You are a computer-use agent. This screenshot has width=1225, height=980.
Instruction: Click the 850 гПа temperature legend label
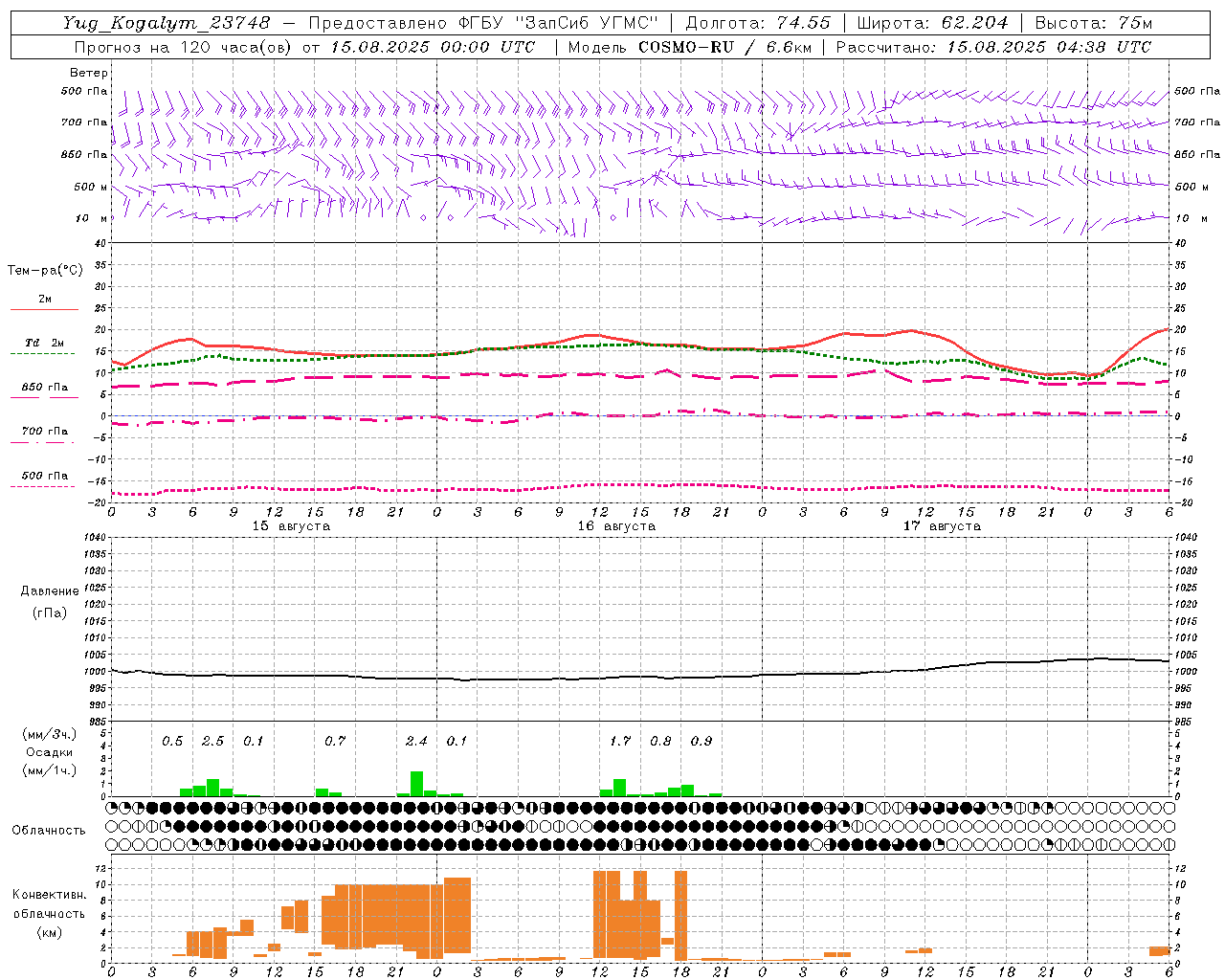(x=45, y=388)
